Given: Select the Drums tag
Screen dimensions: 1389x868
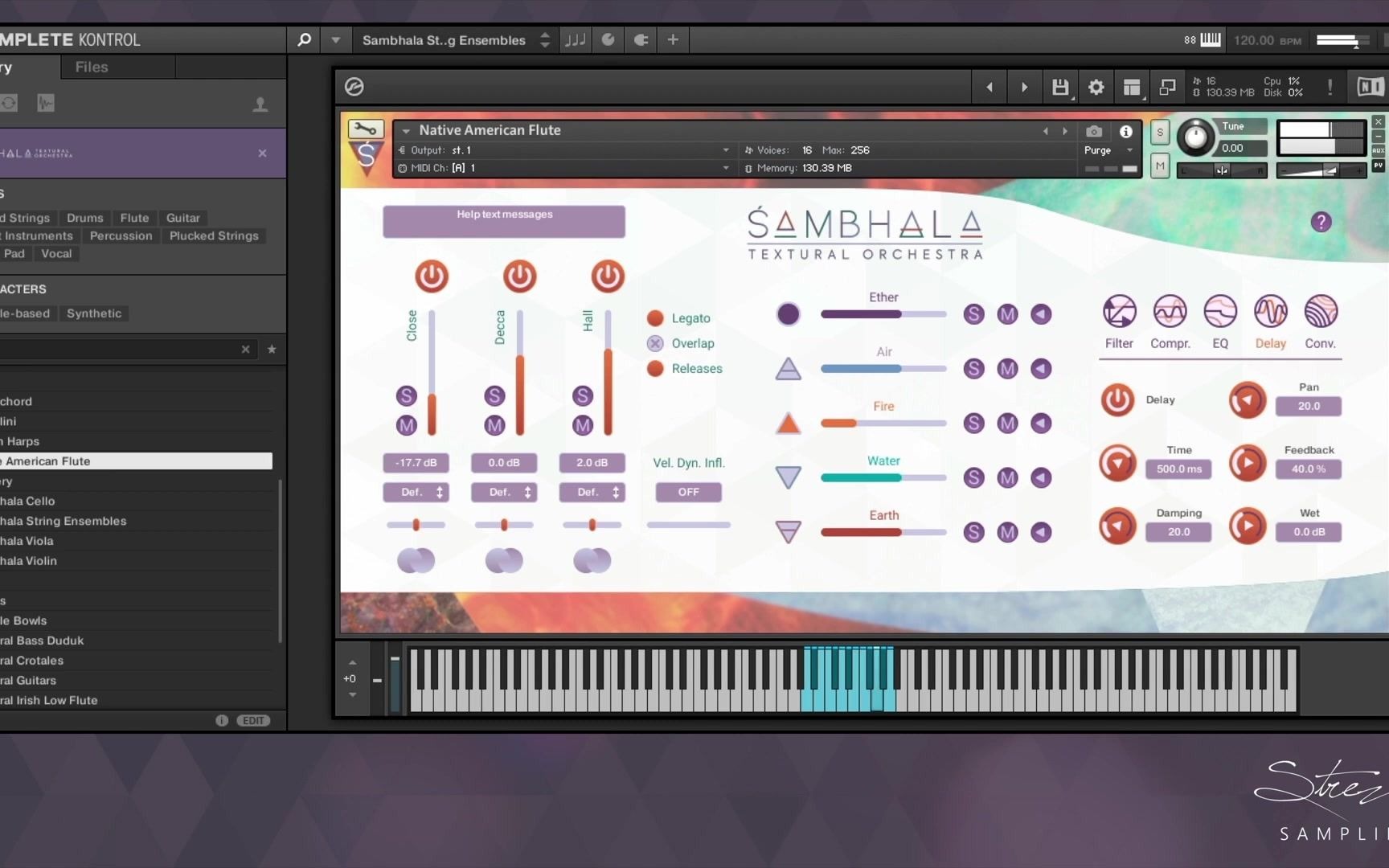Looking at the screenshot, I should (x=85, y=218).
